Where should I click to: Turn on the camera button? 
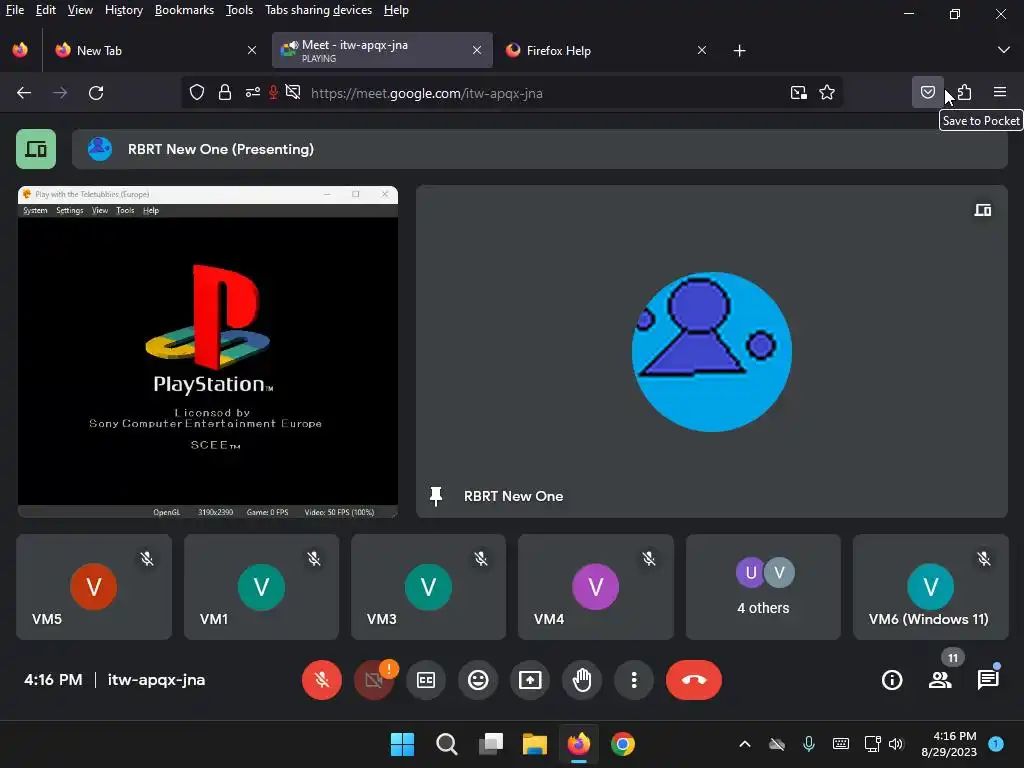tap(374, 680)
